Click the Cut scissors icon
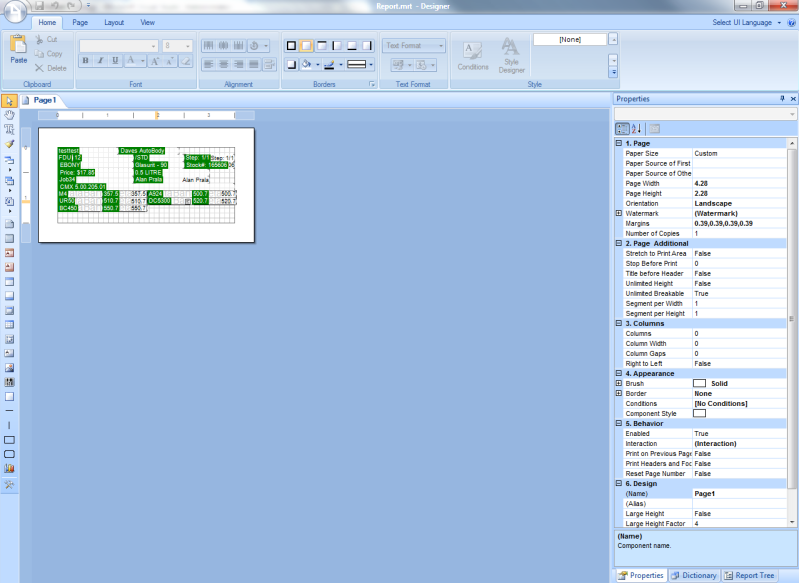 click(39, 39)
